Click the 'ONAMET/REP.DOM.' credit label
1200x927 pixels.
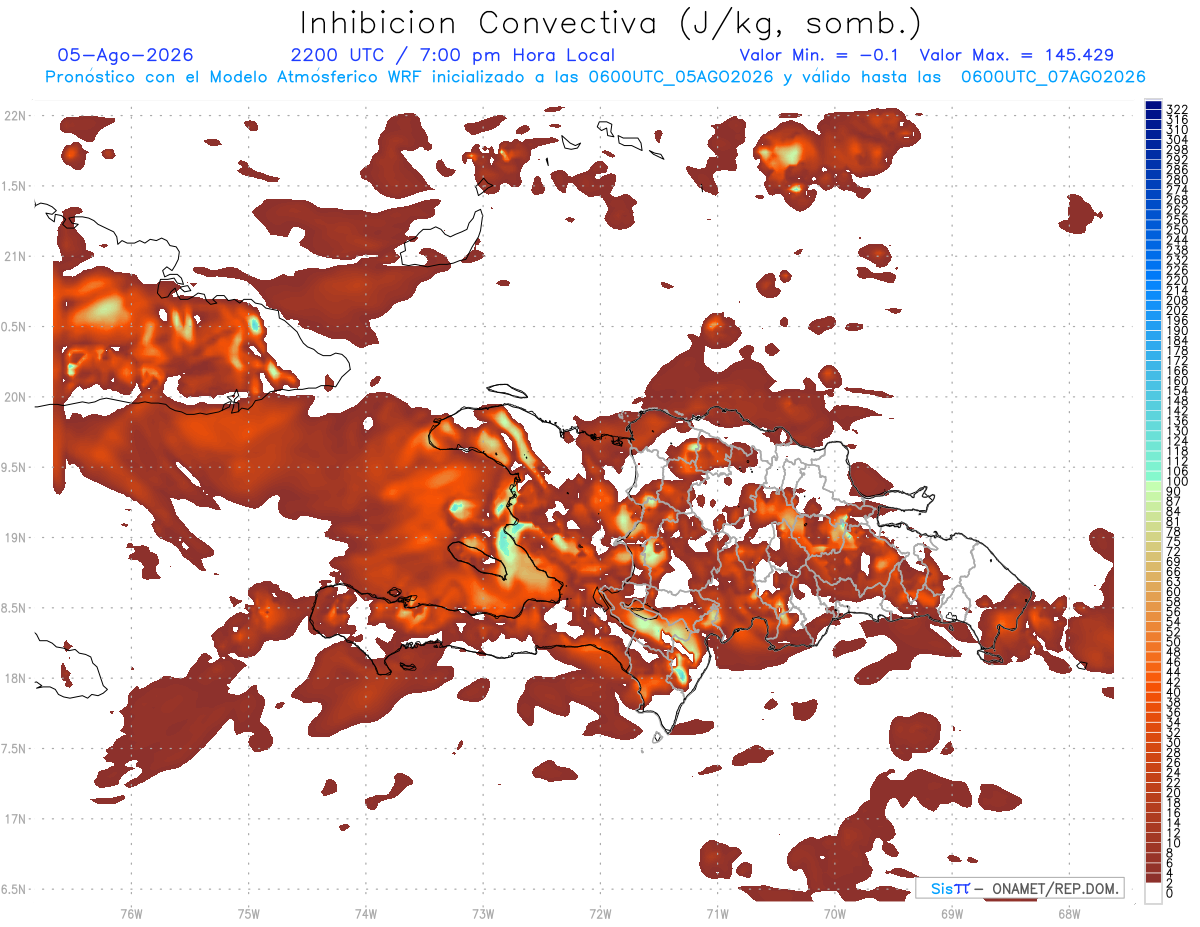(1055, 888)
